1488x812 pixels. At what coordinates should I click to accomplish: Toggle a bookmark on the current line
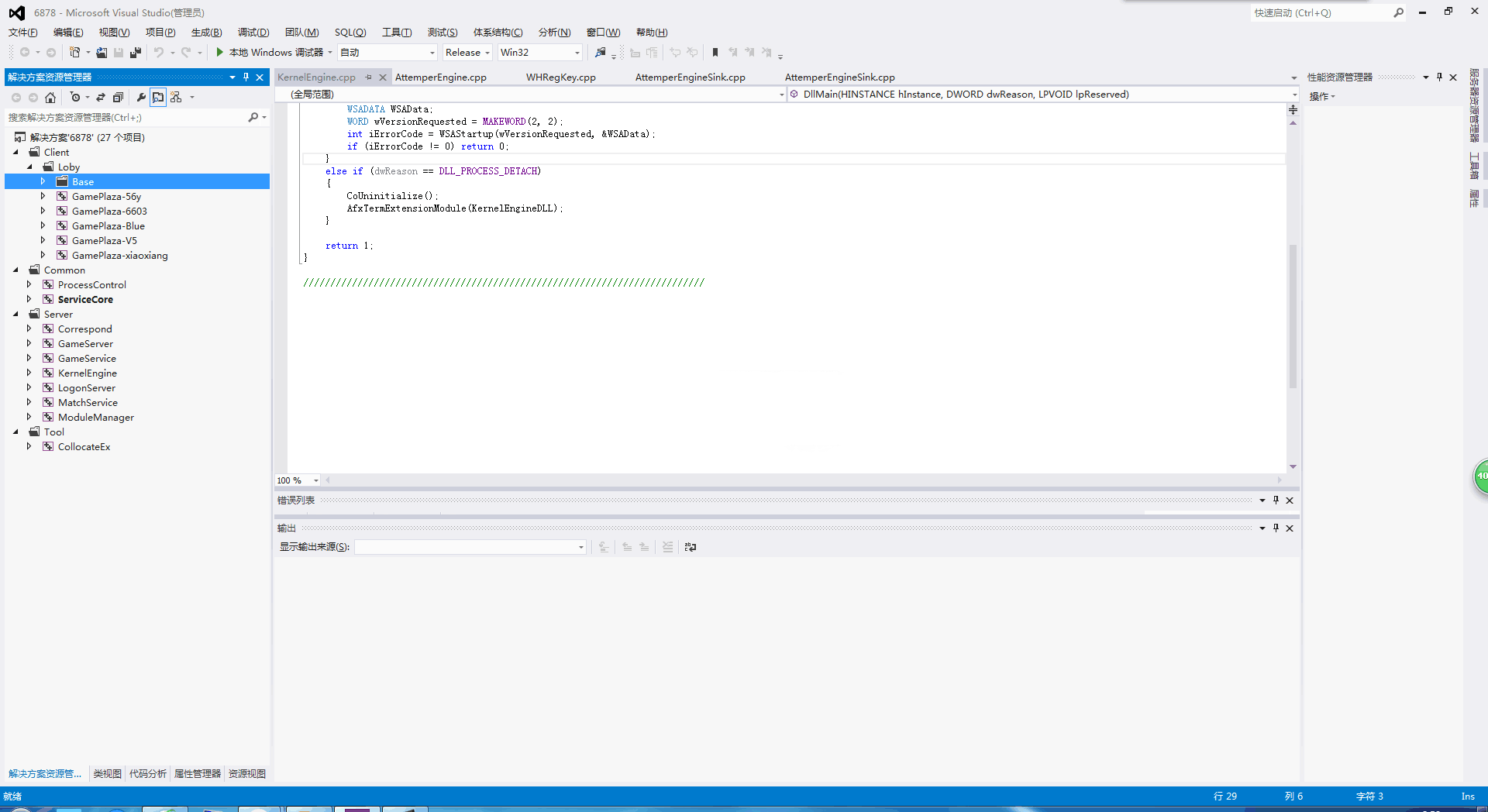point(715,53)
